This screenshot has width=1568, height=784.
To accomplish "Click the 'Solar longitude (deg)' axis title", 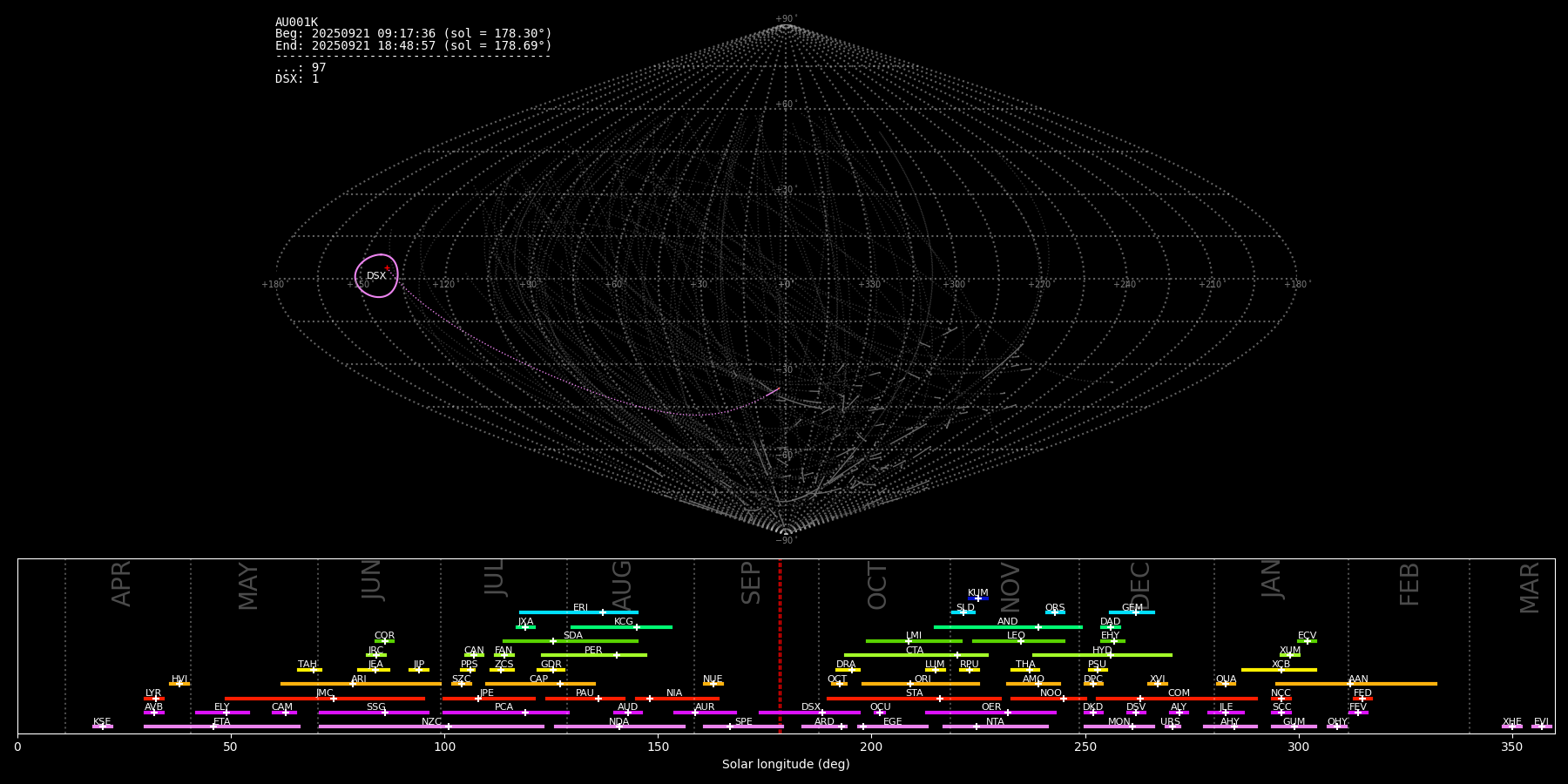I will point(786,765).
